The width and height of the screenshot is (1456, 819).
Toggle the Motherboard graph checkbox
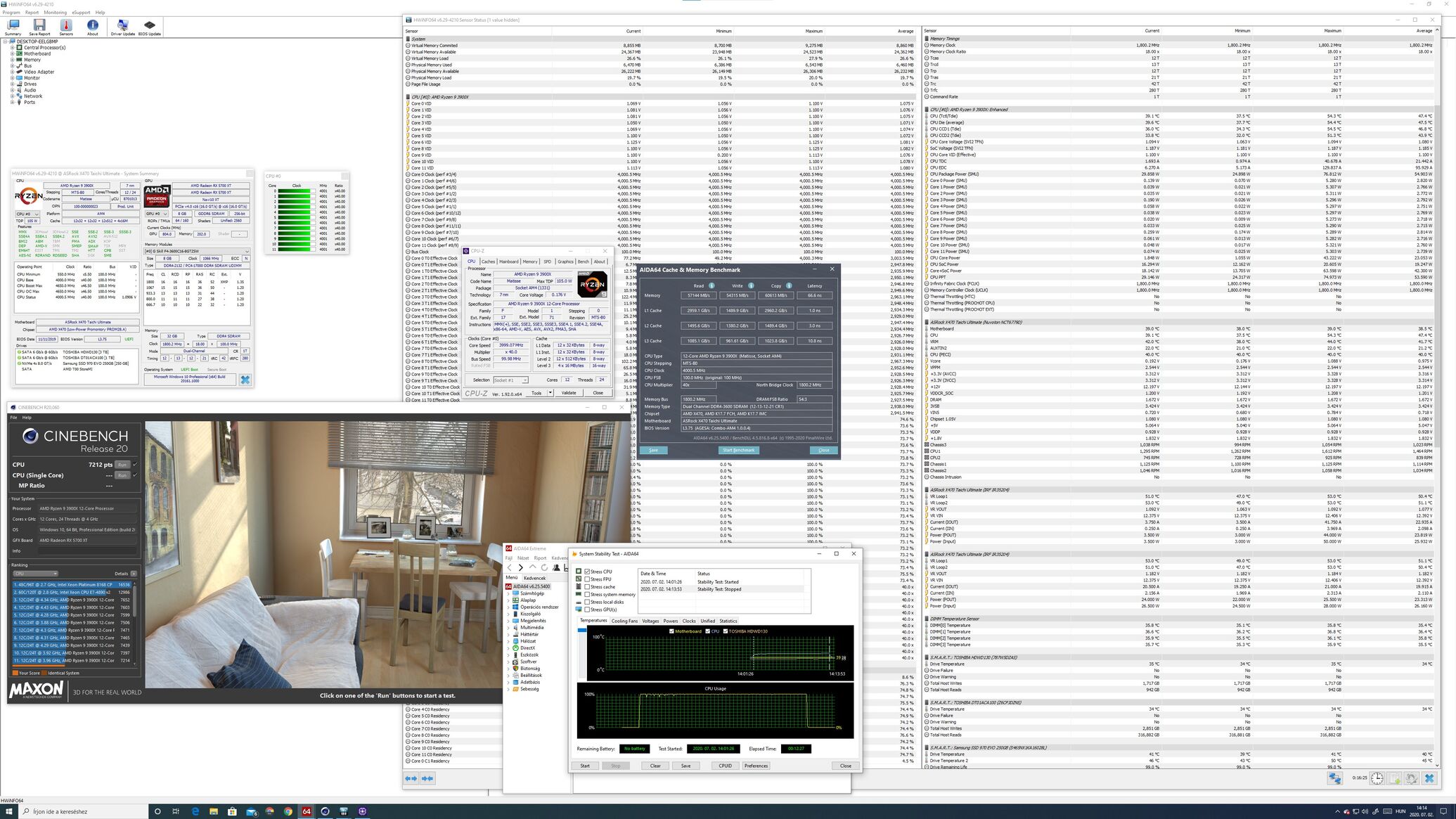click(671, 631)
